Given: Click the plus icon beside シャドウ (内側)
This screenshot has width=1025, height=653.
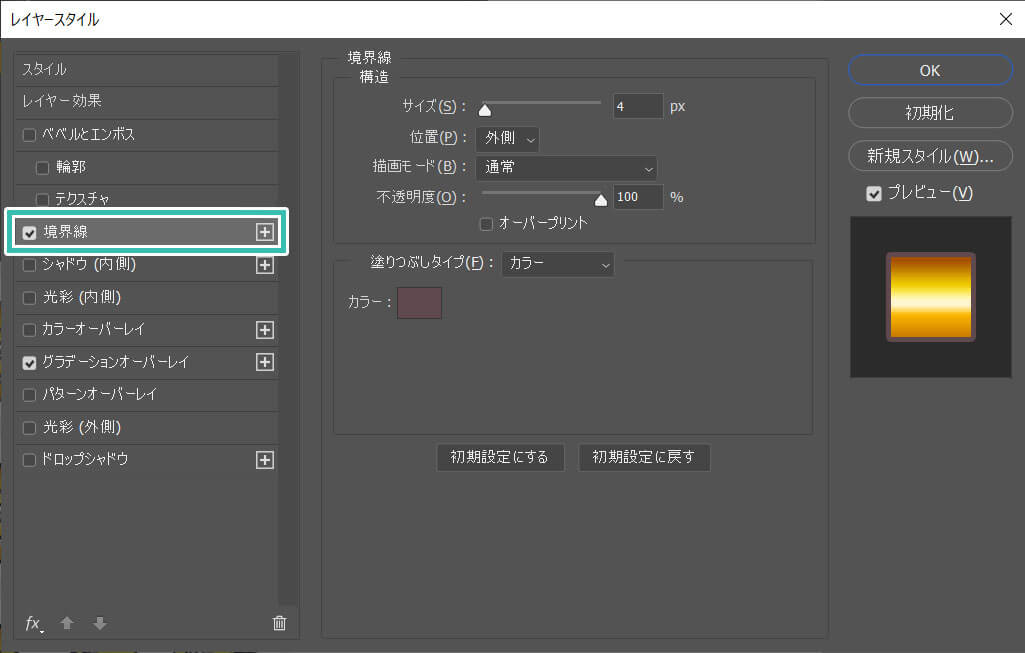Looking at the screenshot, I should 265,265.
